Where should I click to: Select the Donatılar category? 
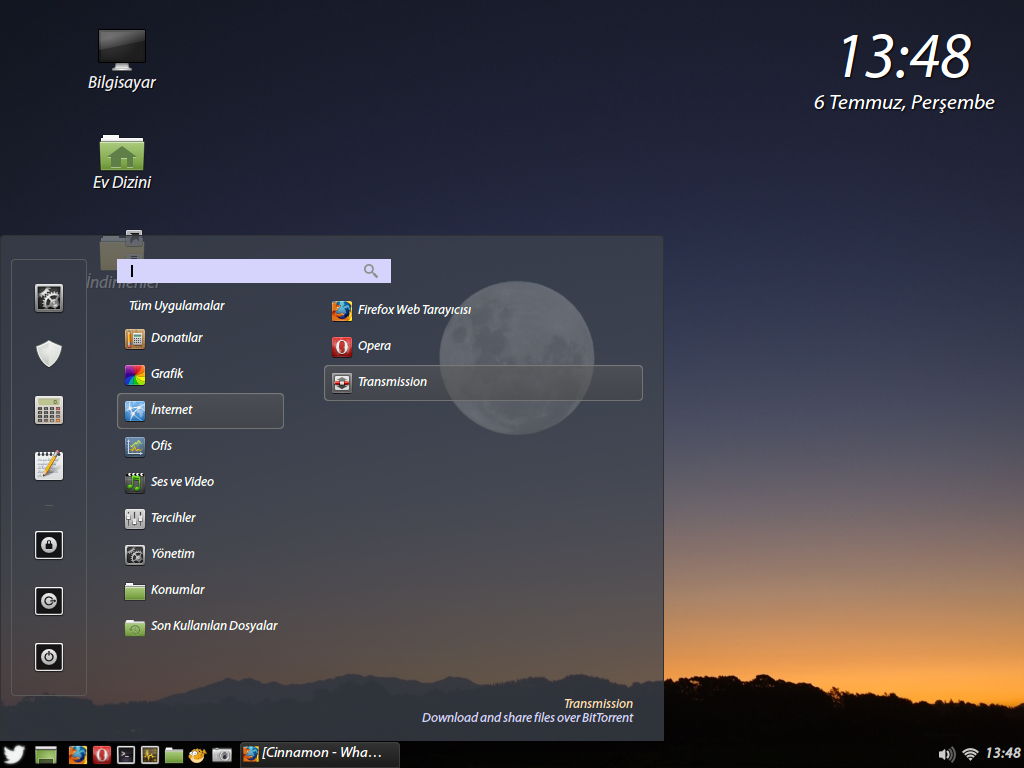[200, 338]
